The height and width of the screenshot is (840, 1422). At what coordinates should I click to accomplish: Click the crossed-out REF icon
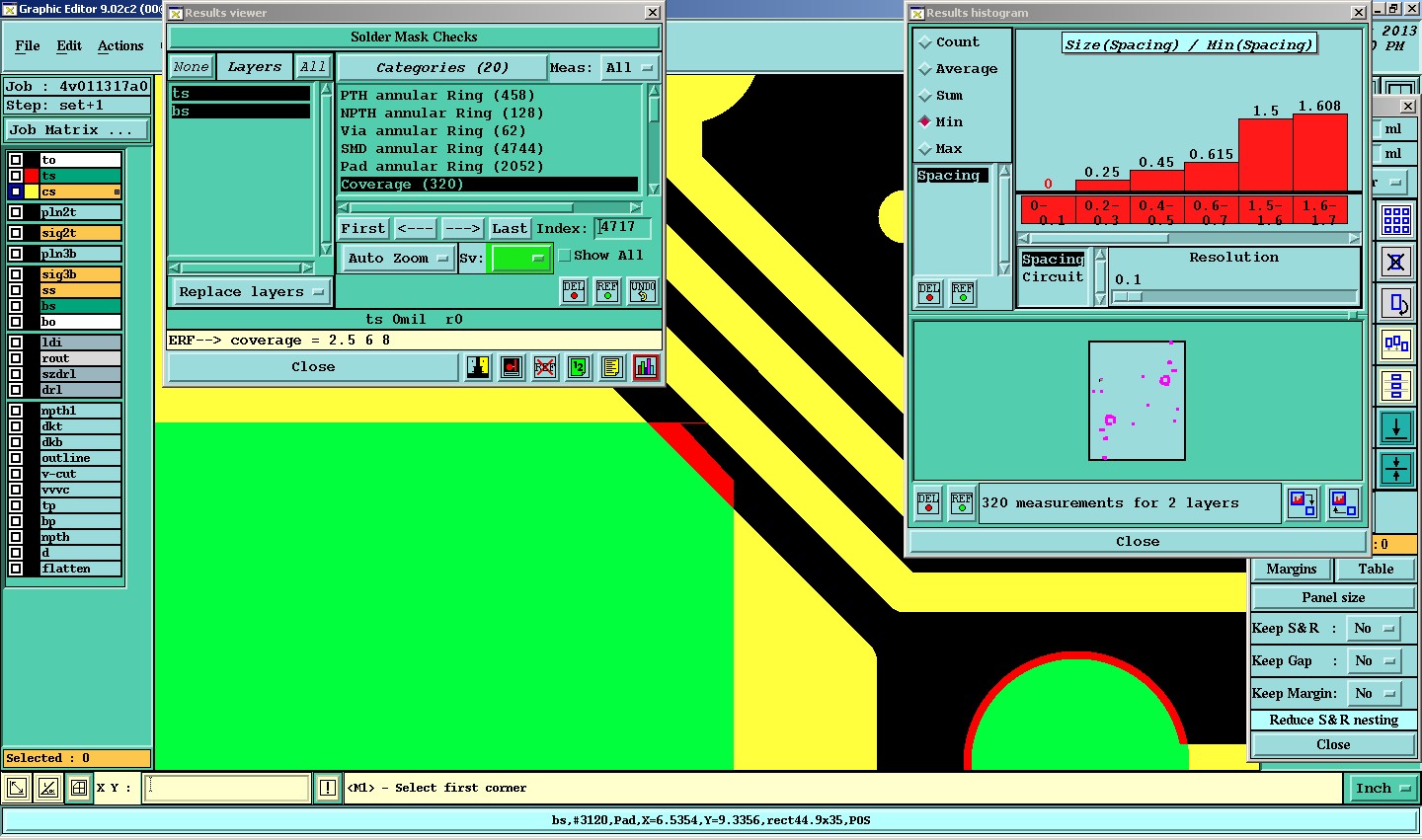pos(545,367)
